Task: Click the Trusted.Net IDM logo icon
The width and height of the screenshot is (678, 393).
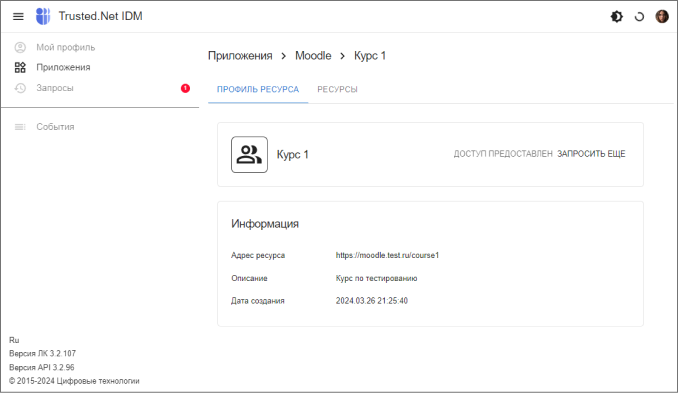Action: click(43, 16)
